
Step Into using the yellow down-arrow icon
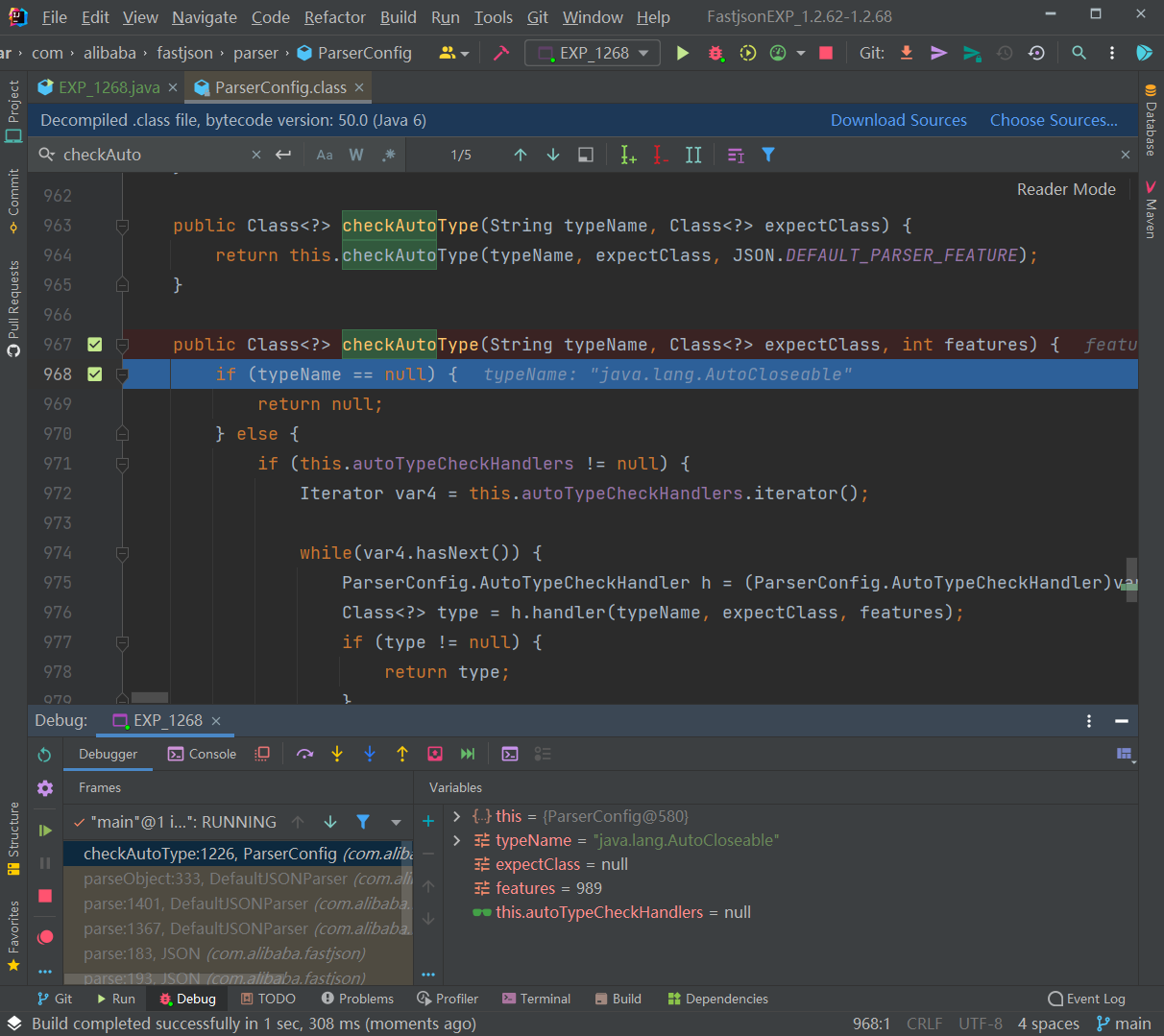tap(337, 754)
